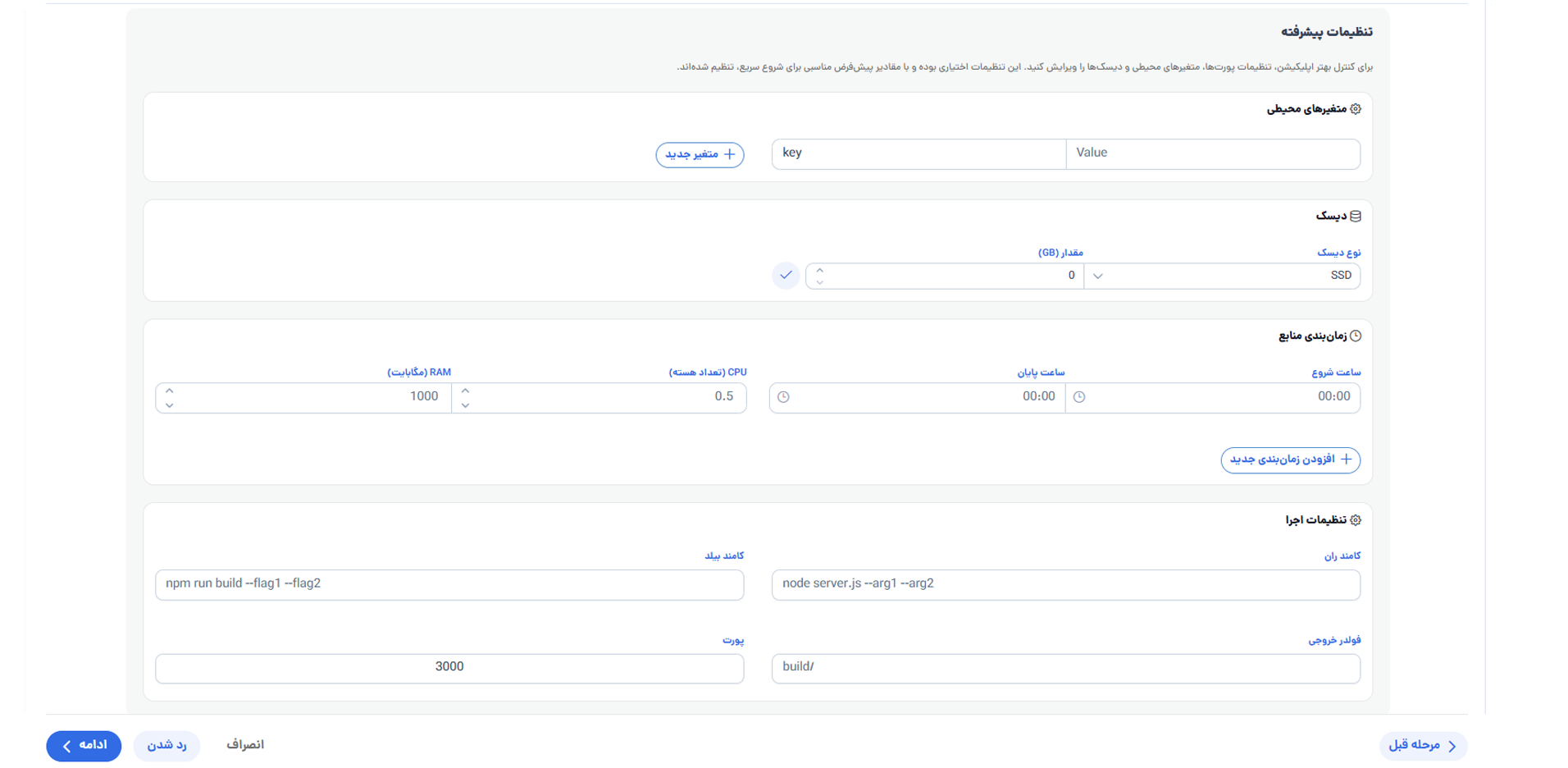Click the disk size GB input field
Screen dimensions: 1568x768
tap(945, 276)
